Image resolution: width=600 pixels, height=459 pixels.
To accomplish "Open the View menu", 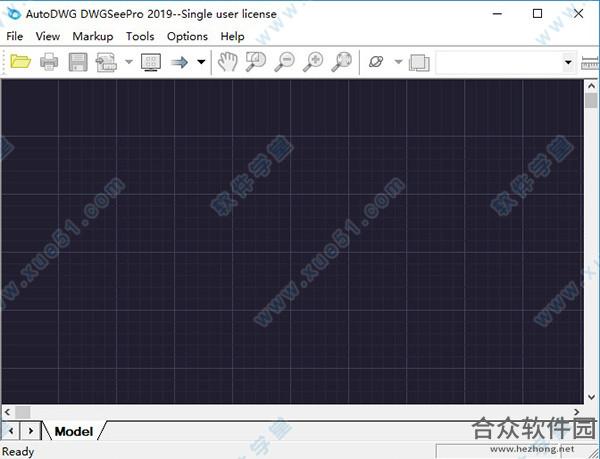I will (x=48, y=36).
